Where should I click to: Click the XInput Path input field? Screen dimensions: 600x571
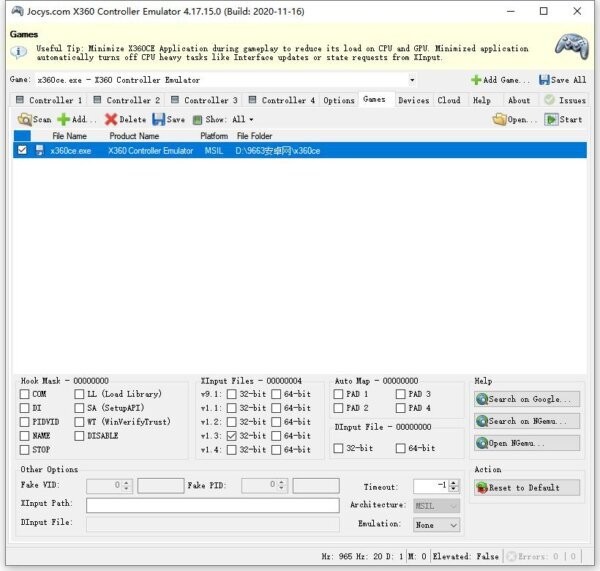pyautogui.click(x=213, y=505)
